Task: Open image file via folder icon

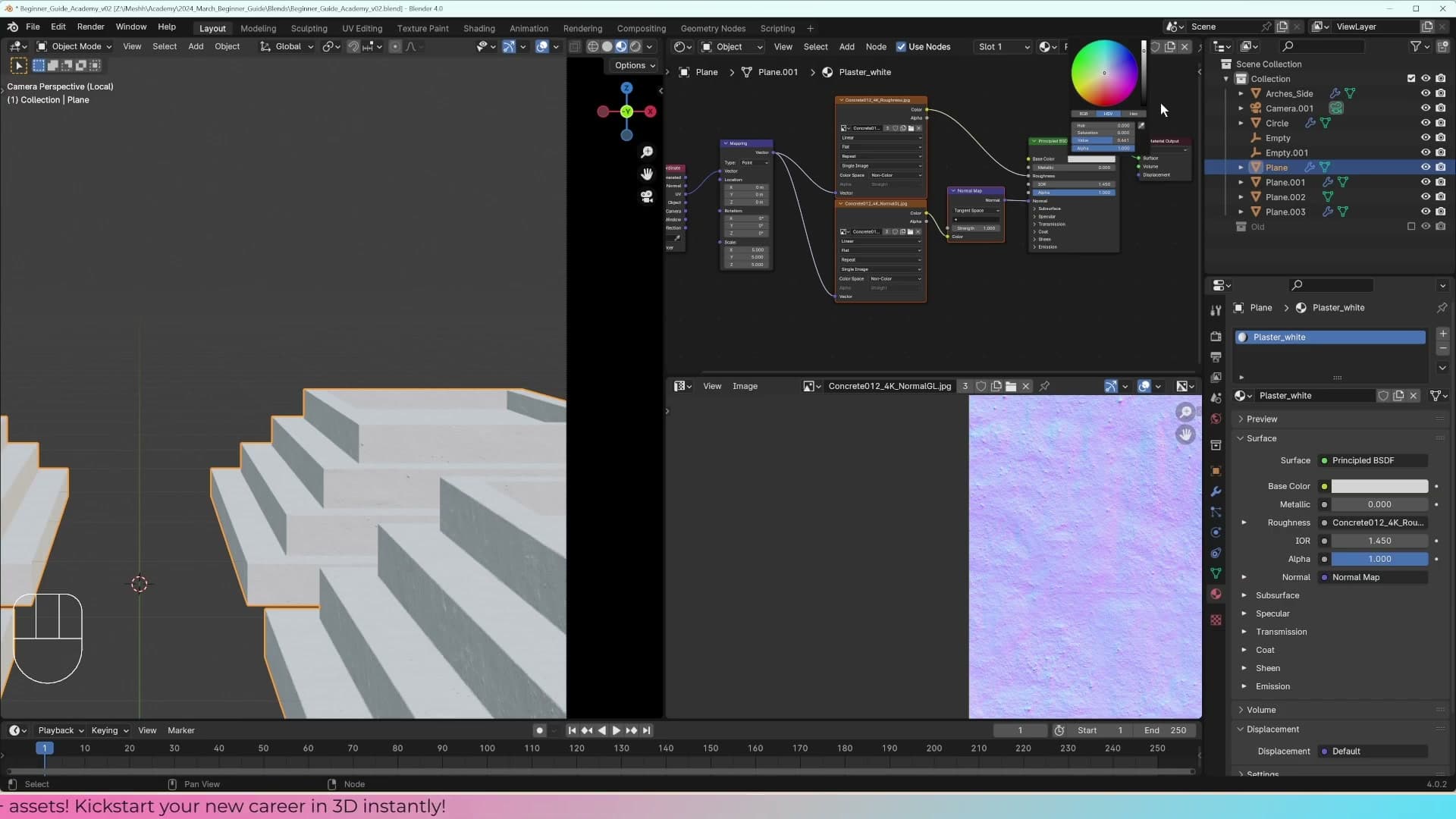Action: [x=1011, y=387]
